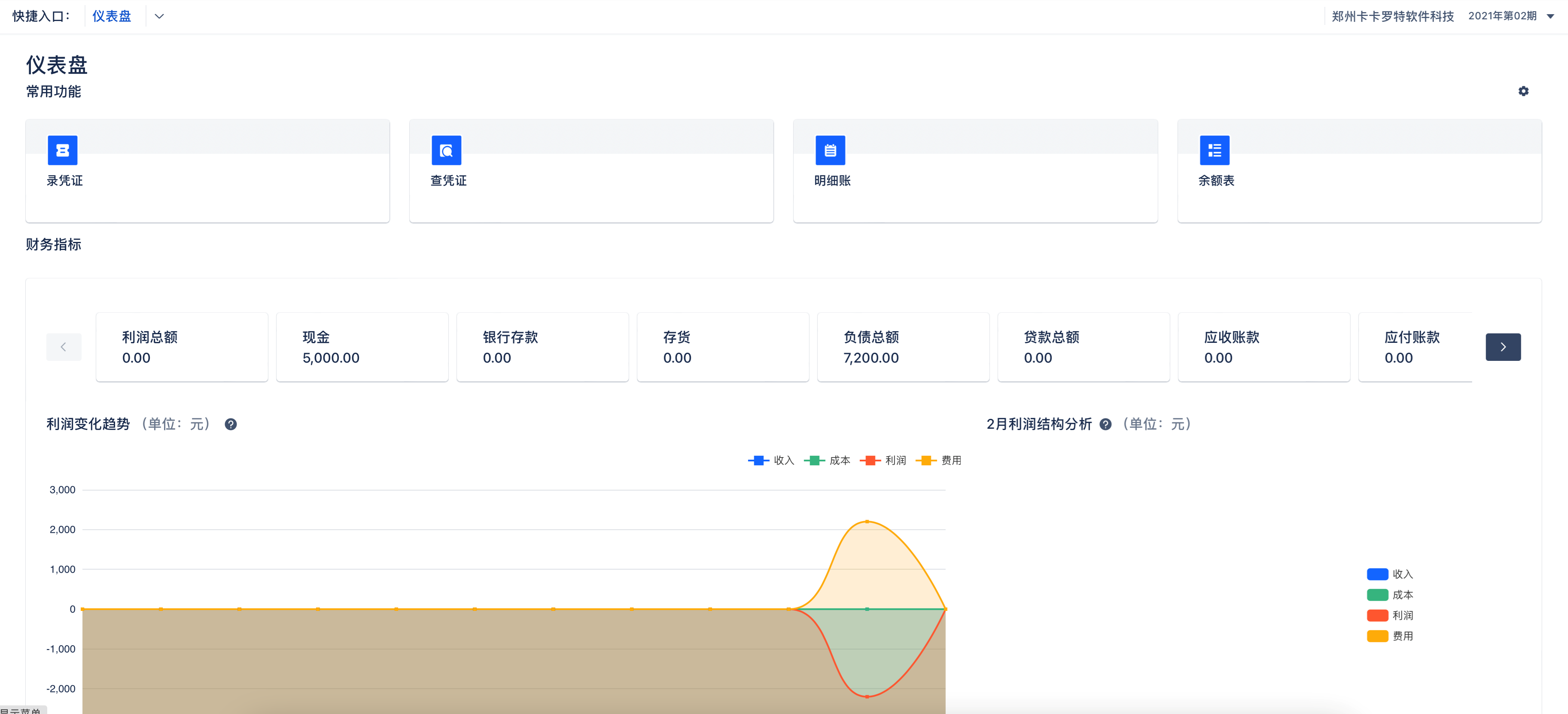Open the 录凭证 voucher entry icon
The image size is (1568, 714).
(63, 150)
